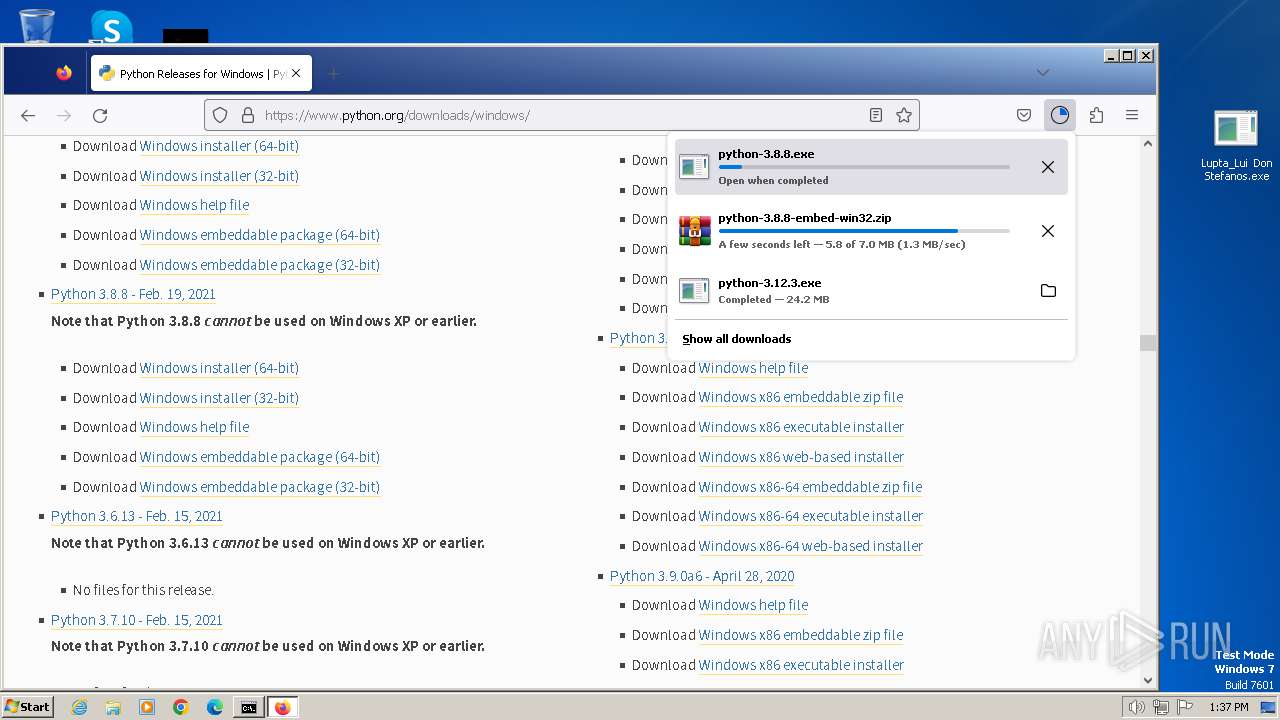
Task: Select the python-3.12.3.exe completed download
Action: [x=871, y=291]
